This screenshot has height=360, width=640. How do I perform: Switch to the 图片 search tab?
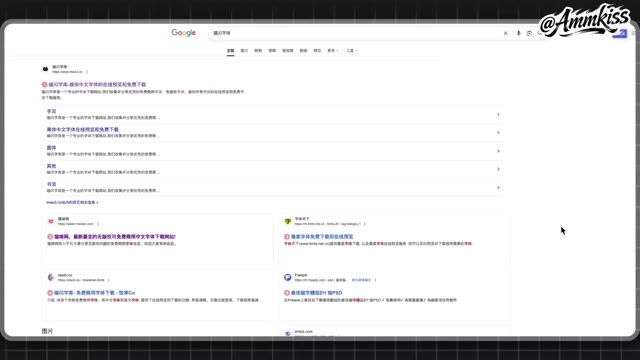244,51
